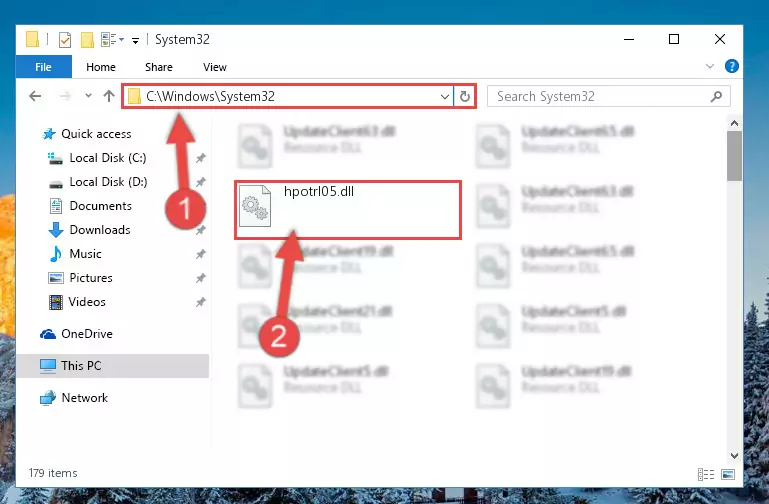
Task: Click the pin icon beside Videos
Action: 201,302
